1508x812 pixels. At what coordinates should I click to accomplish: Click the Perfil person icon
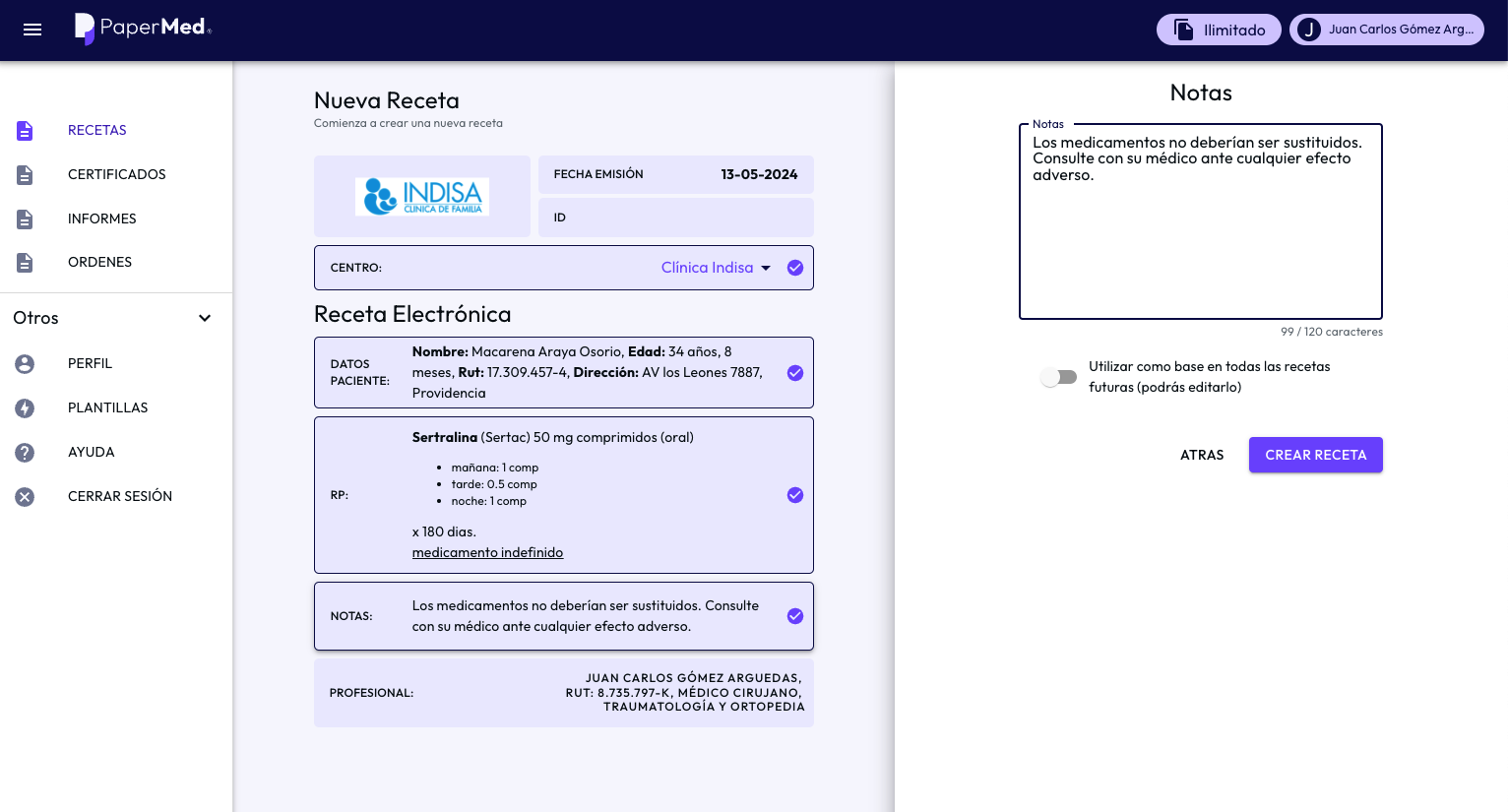[x=25, y=364]
